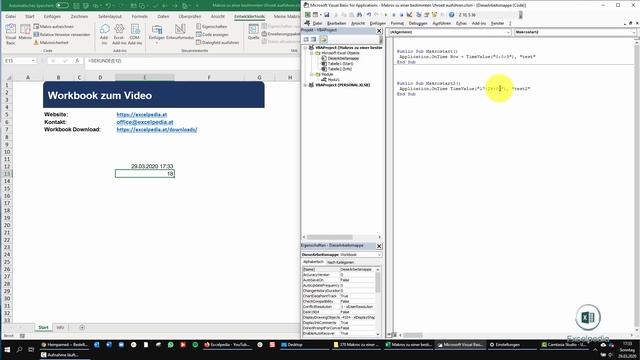Click the VBA undo icon
640x360 pixels.
coord(369,15)
